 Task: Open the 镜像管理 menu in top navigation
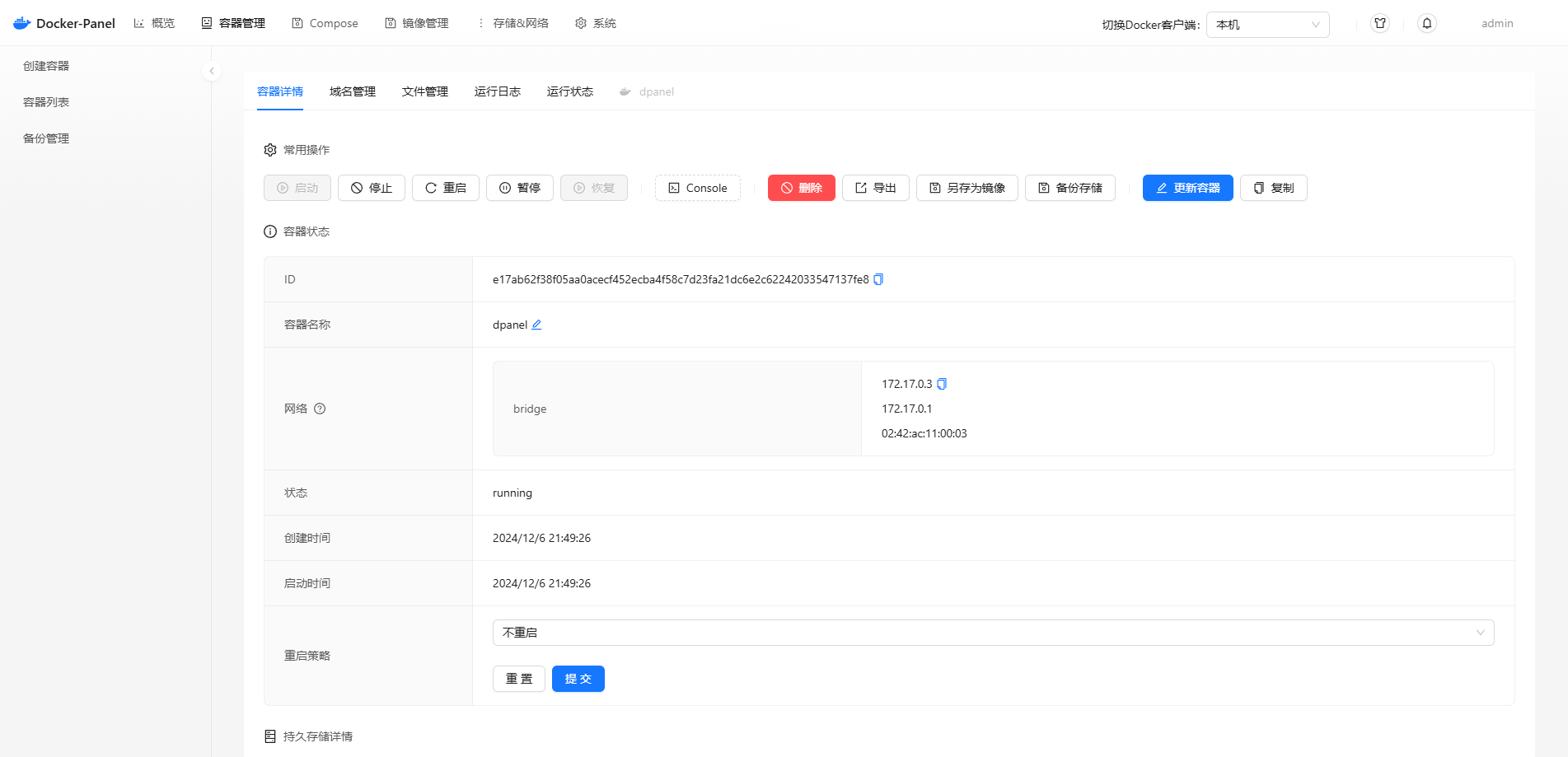point(417,23)
